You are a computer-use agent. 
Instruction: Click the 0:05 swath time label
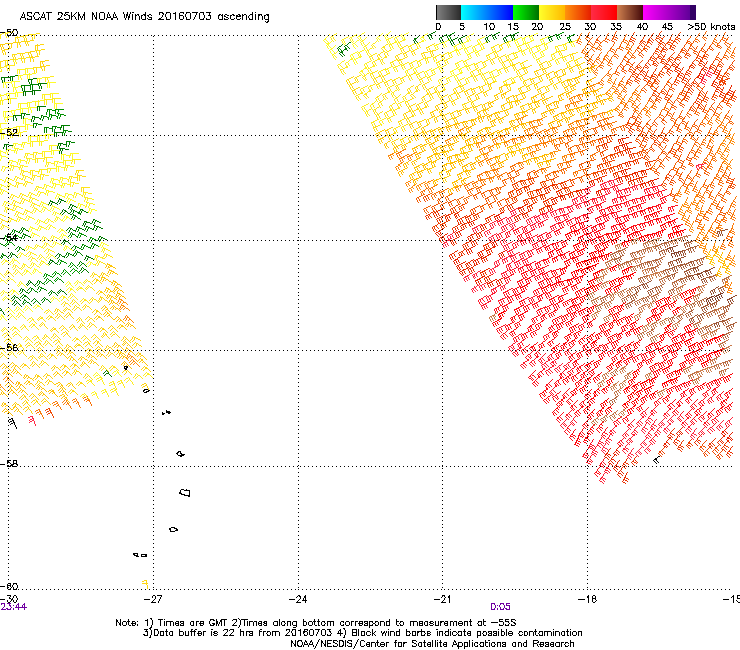[x=500, y=607]
